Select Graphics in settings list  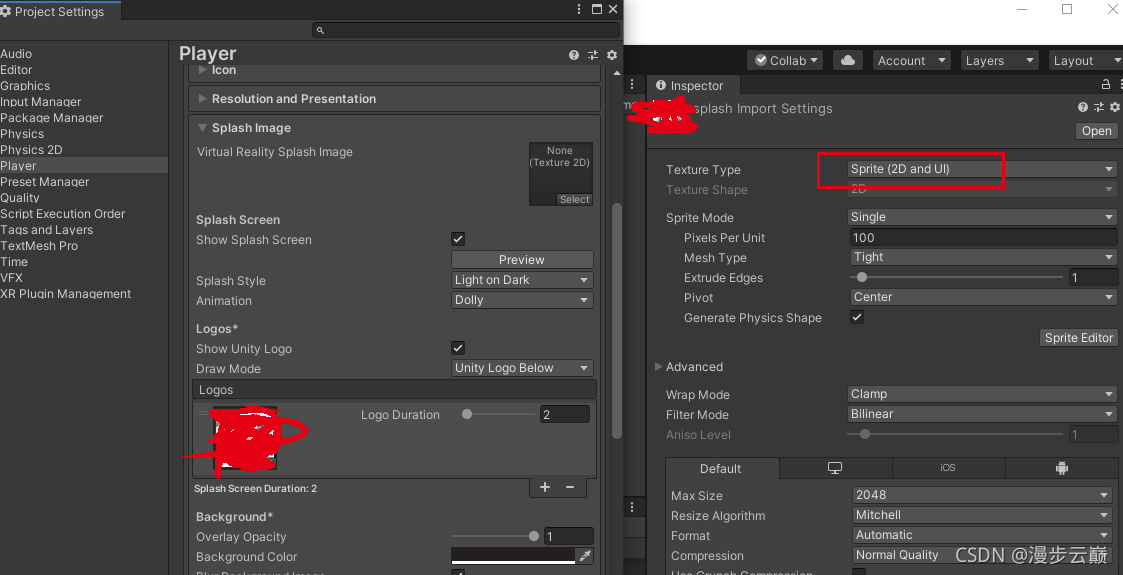click(25, 86)
